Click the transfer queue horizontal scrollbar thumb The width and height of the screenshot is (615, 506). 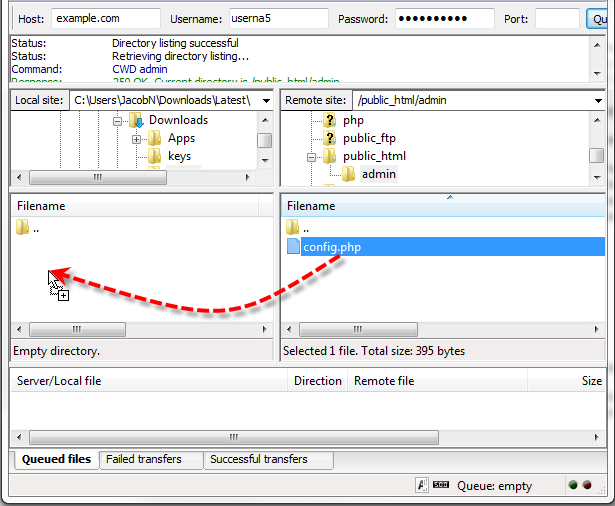click(x=234, y=437)
